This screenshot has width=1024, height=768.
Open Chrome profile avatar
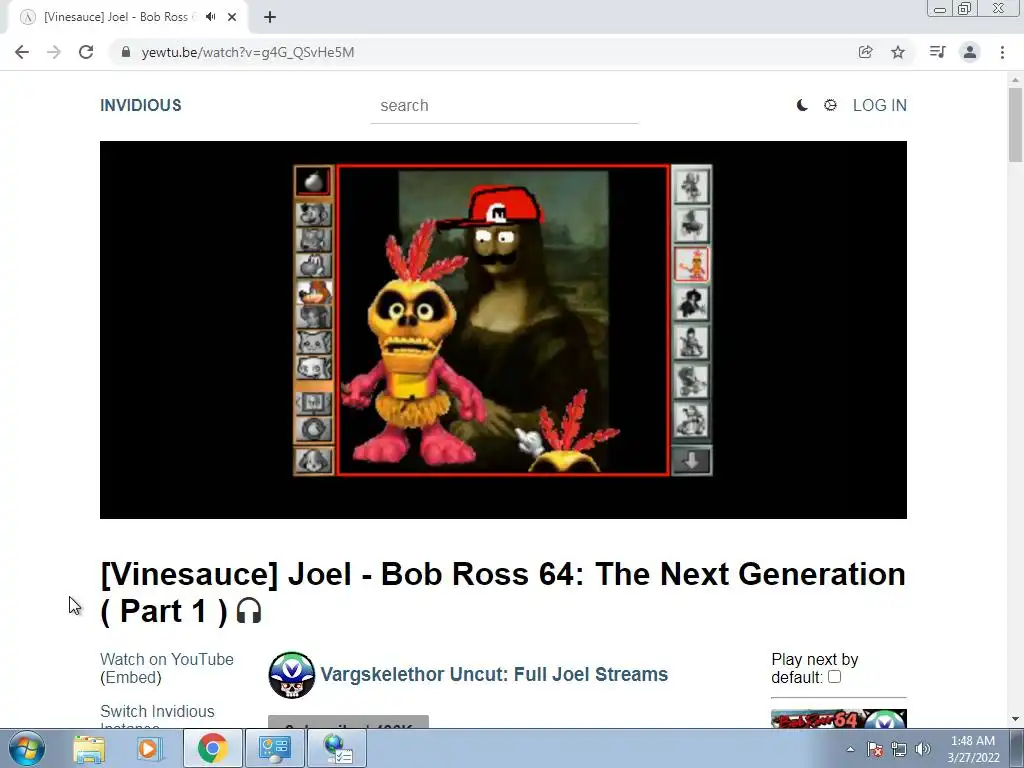click(x=970, y=52)
